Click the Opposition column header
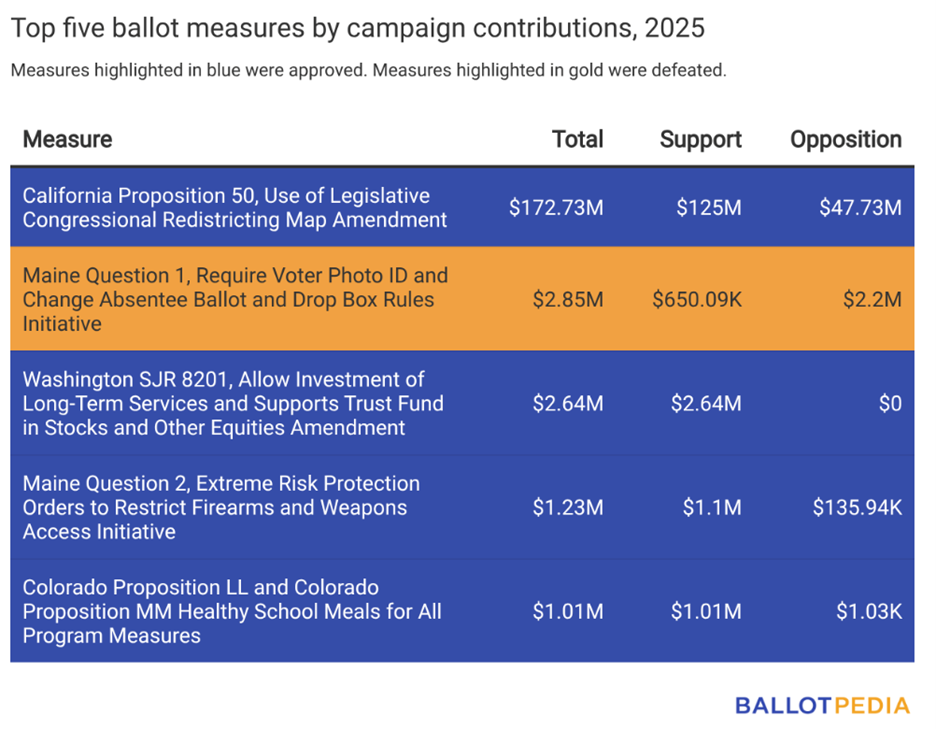936x729 pixels. (845, 139)
